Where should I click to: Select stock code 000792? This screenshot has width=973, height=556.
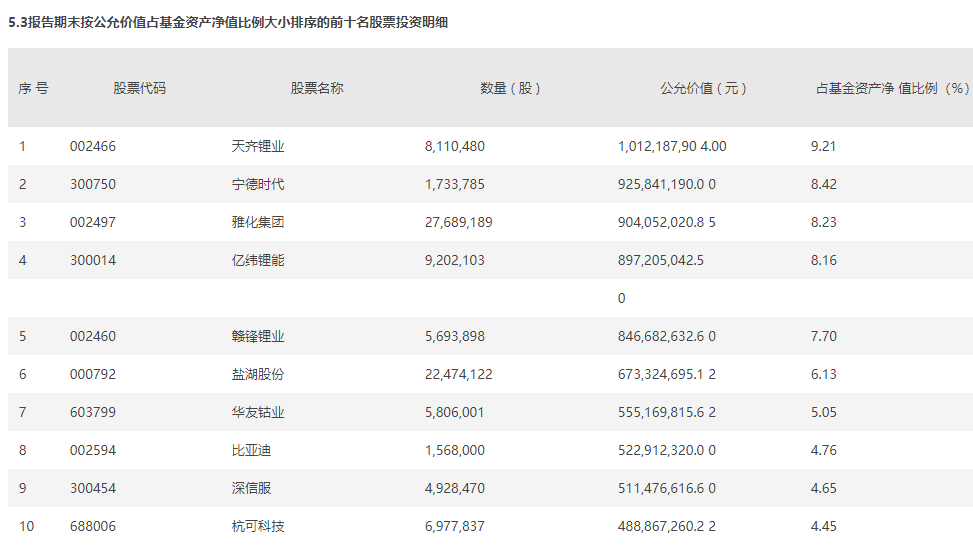tap(93, 374)
